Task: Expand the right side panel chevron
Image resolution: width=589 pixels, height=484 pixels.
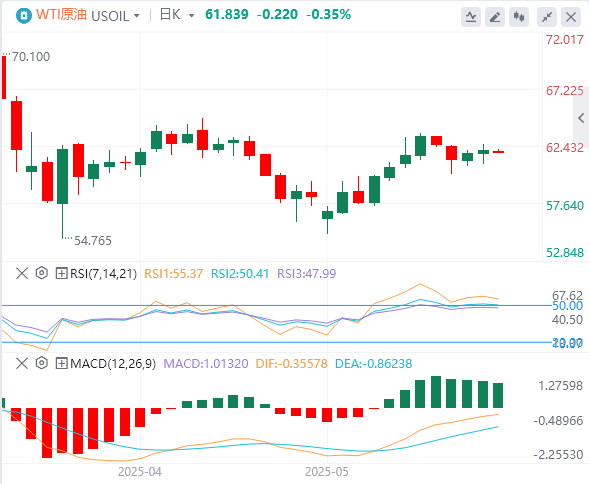Action: pos(581,118)
